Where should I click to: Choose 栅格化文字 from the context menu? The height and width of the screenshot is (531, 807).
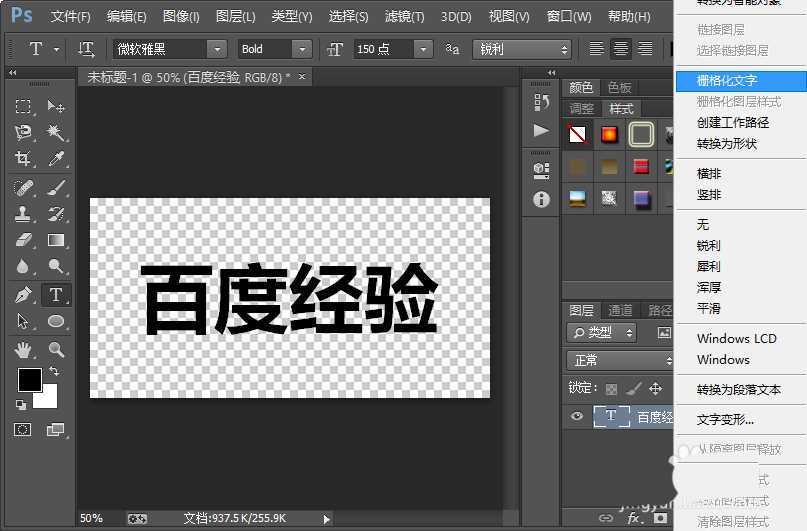pyautogui.click(x=729, y=81)
